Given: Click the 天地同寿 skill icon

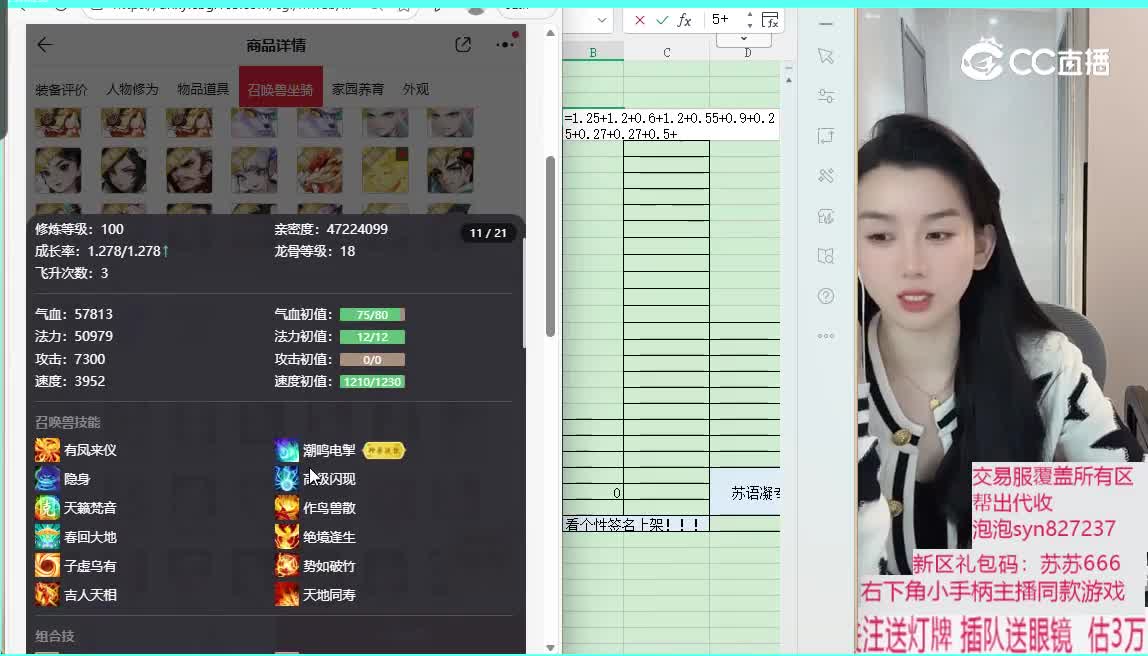Looking at the screenshot, I should pyautogui.click(x=287, y=594).
